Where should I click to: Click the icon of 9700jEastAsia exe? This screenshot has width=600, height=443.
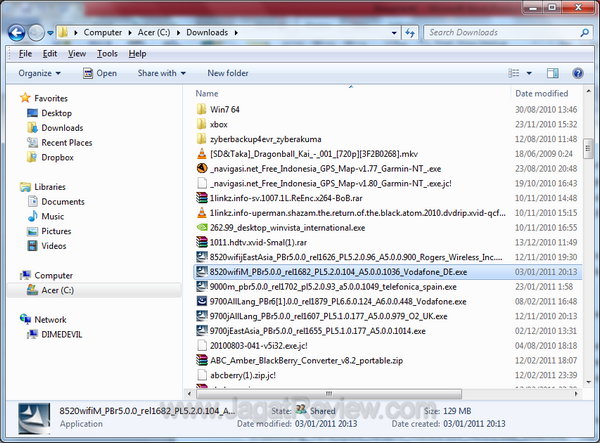[x=202, y=331]
